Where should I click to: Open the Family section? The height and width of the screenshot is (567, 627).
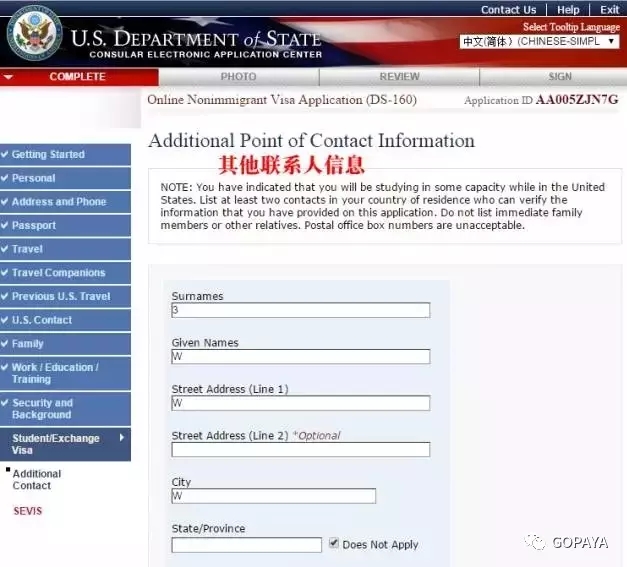tap(65, 343)
